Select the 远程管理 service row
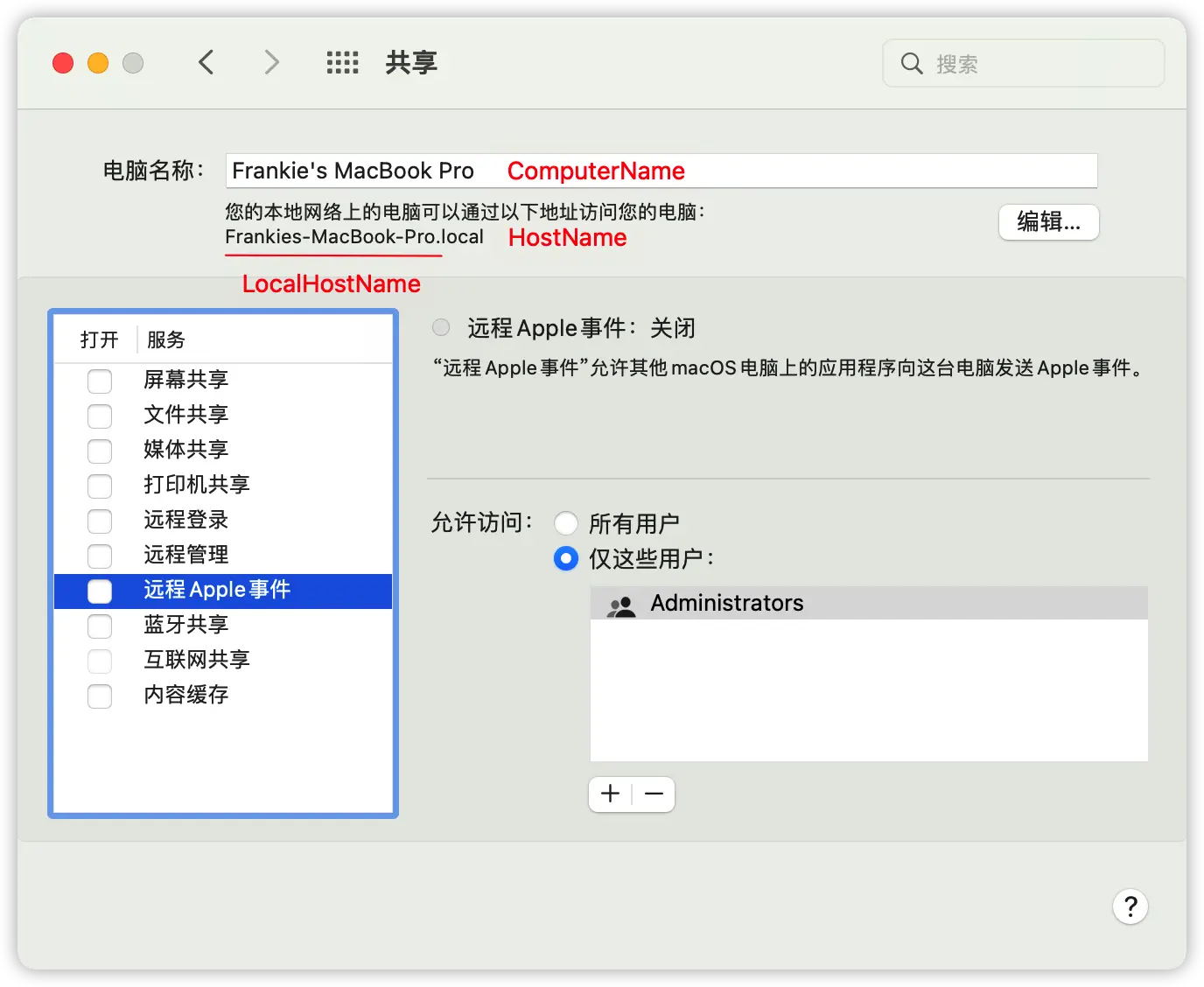Image resolution: width=1204 pixels, height=987 pixels. click(223, 556)
